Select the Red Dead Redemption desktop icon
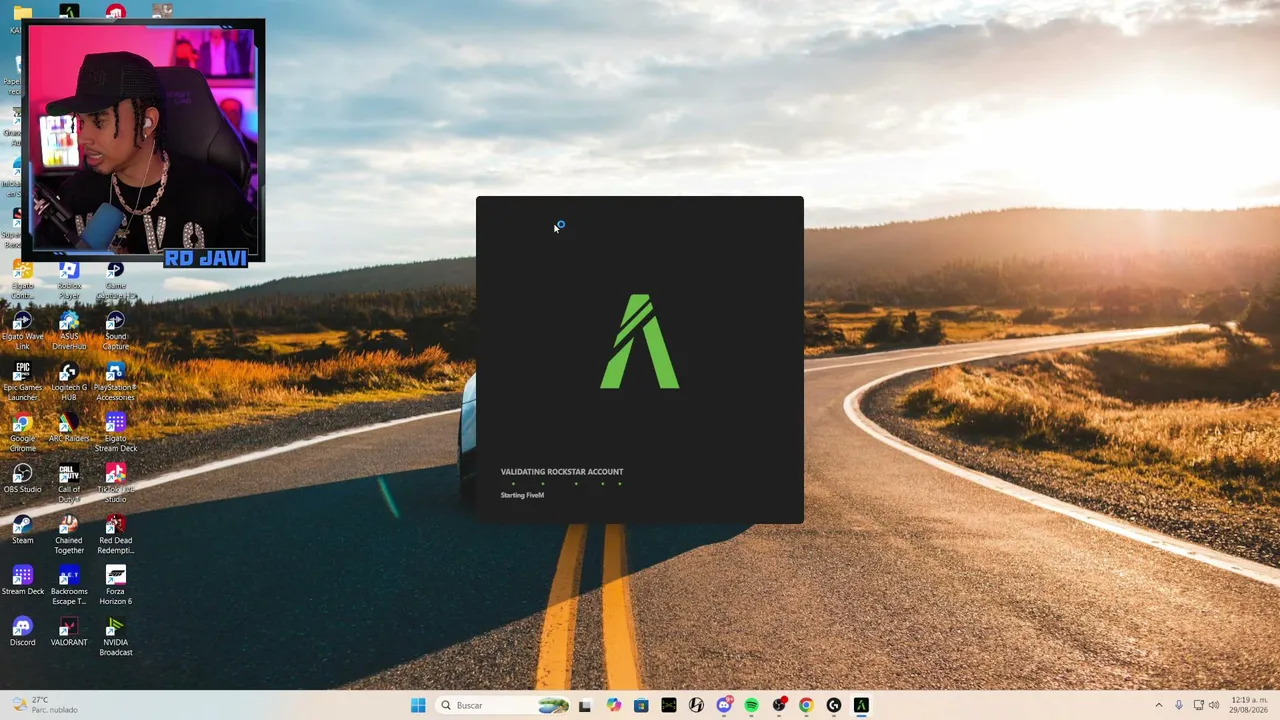The width and height of the screenshot is (1280, 720). [116, 535]
